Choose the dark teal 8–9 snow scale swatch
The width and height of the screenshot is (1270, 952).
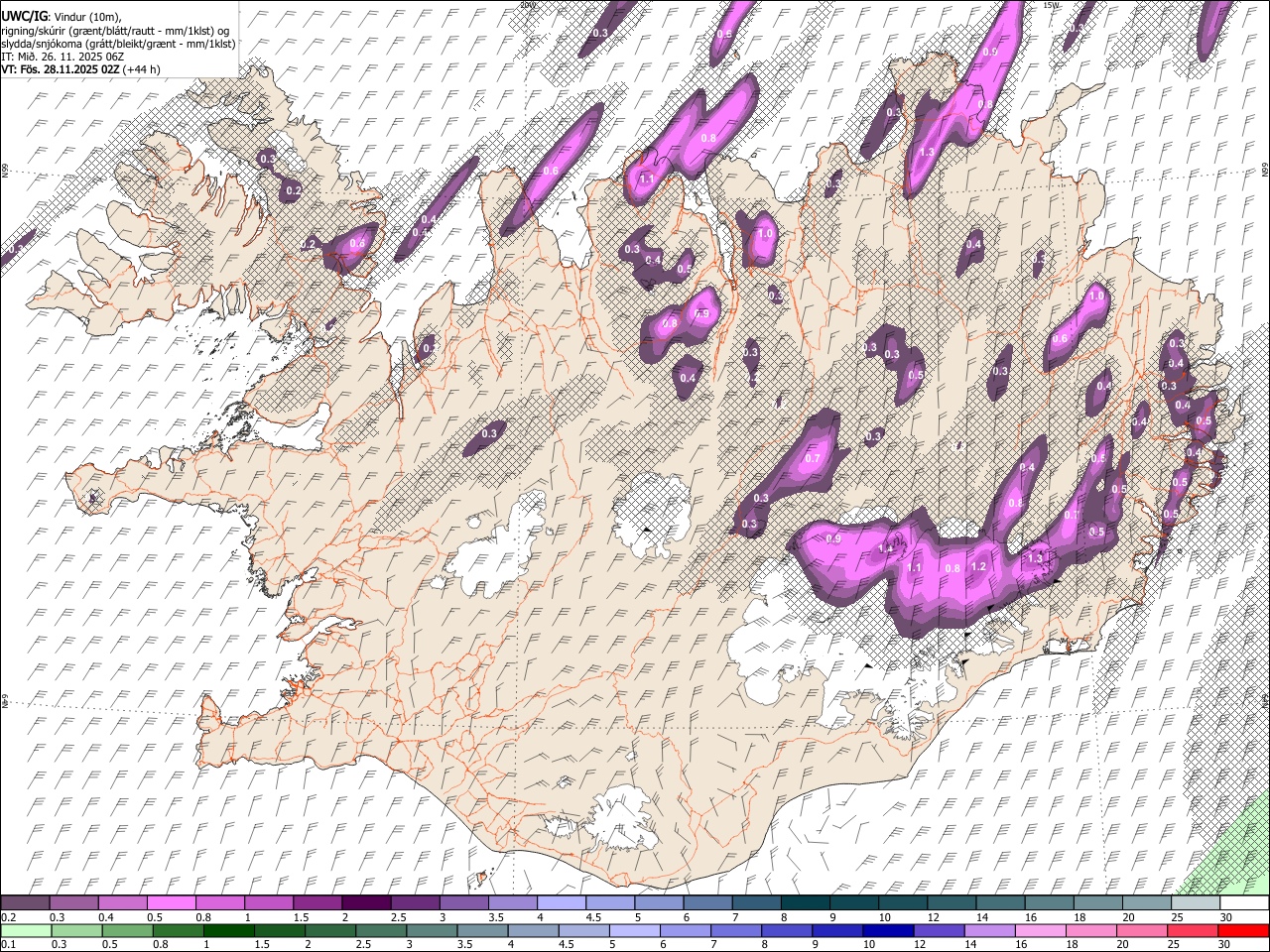pos(805,902)
